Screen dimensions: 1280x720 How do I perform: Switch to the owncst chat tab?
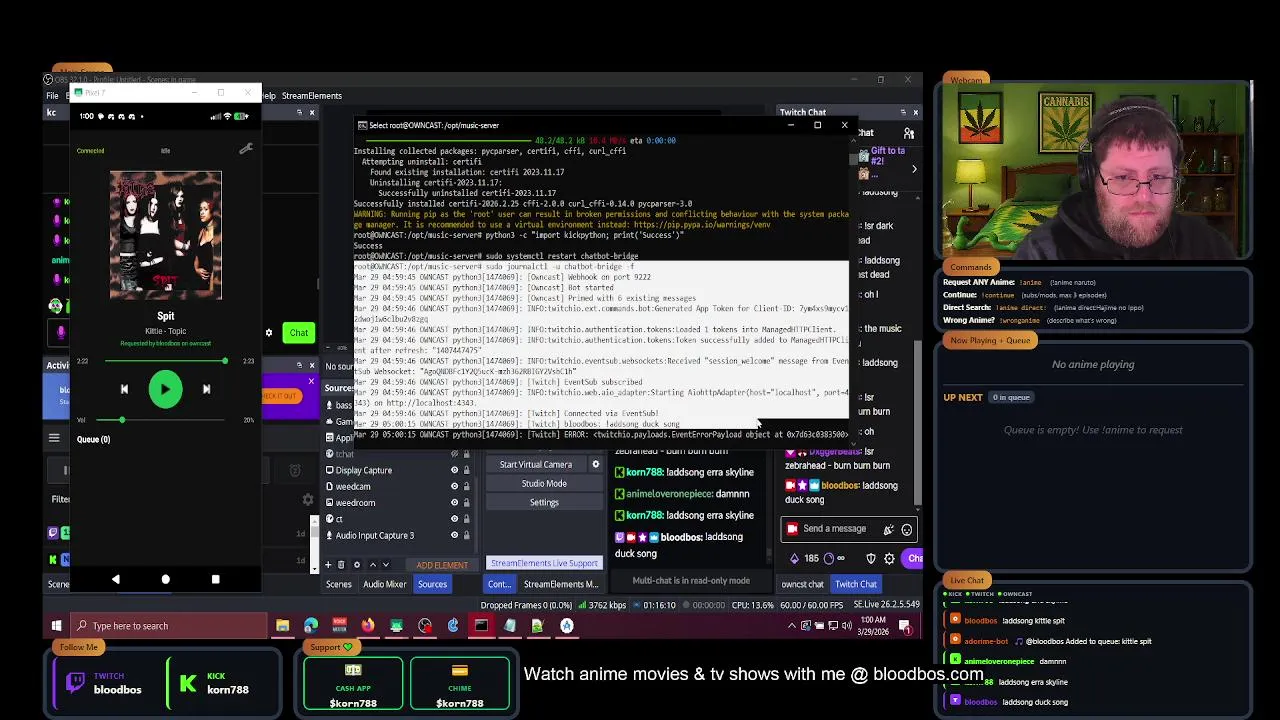pos(802,584)
